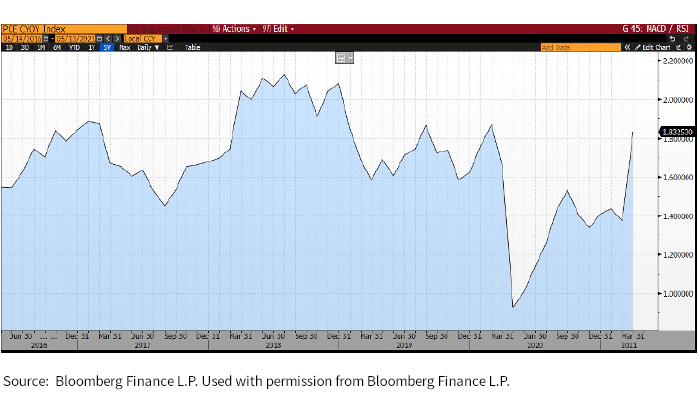Screen dimensions: 700x410
Task: Select the 1D time range
Action: pos(9,47)
